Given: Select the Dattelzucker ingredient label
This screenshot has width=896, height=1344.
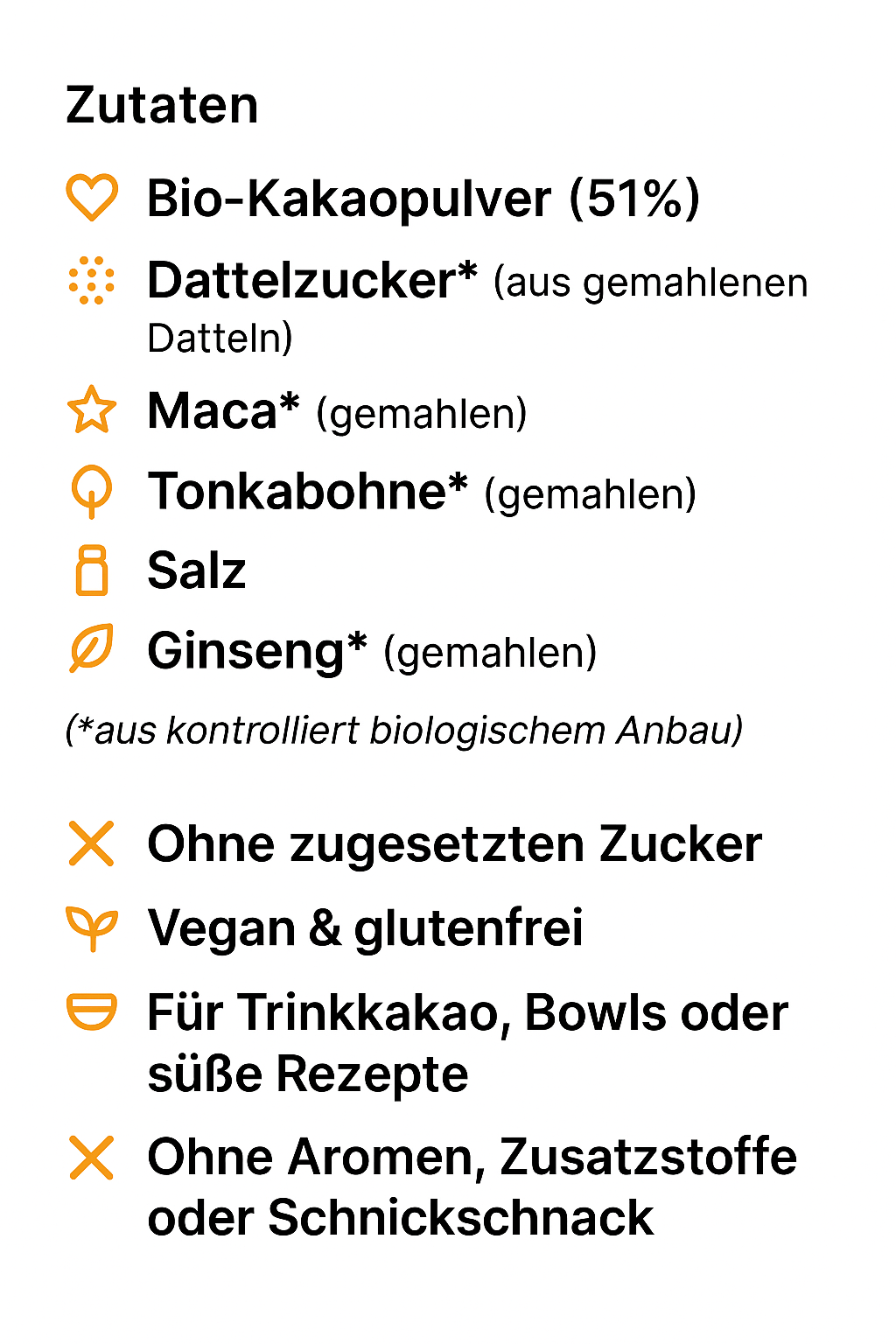Looking at the screenshot, I should 312,281.
